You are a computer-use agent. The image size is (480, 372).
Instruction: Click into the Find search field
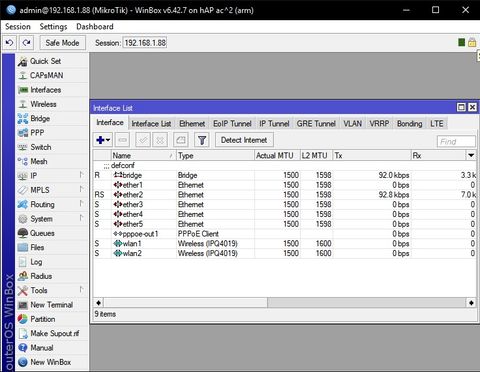[x=456, y=142]
